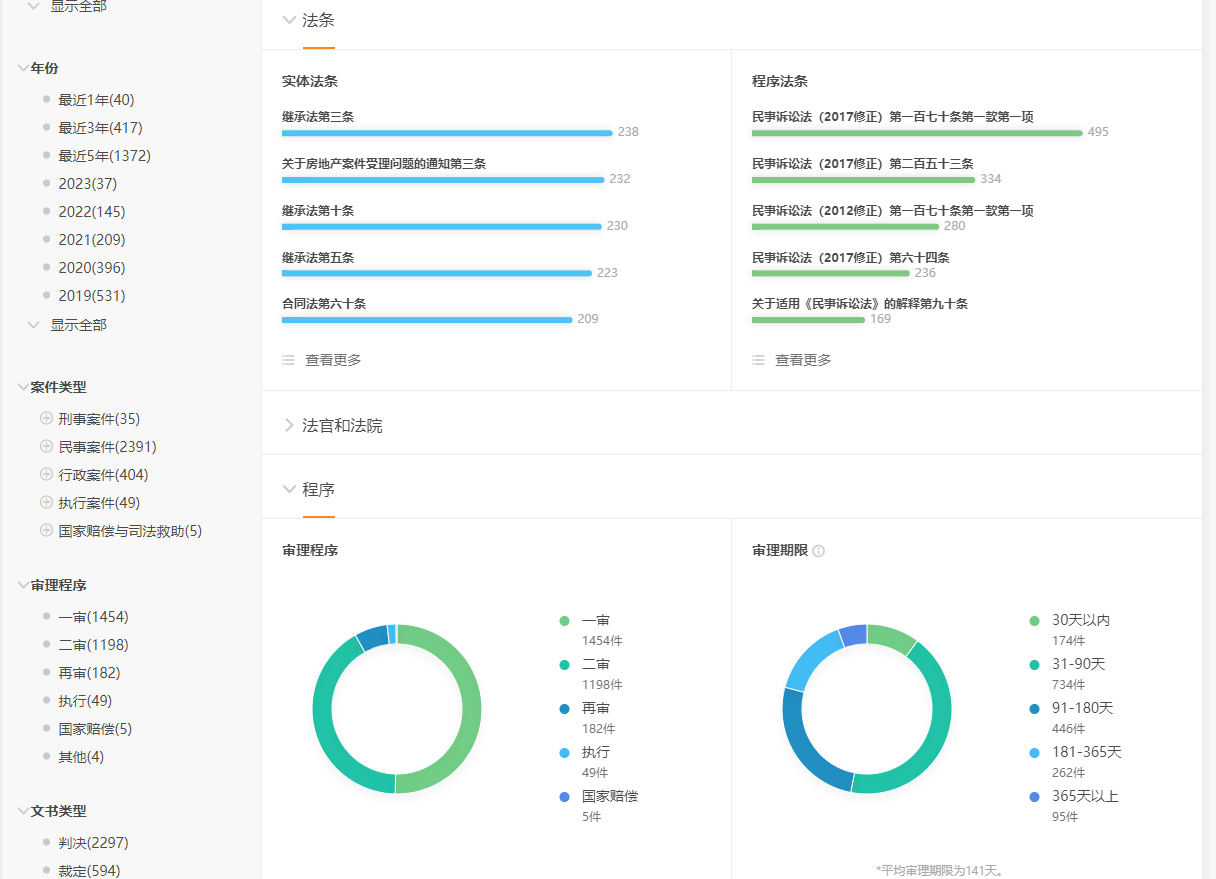1216x879 pixels.
Task: Filter by 最近5年(1372)
Action: [x=104, y=156]
